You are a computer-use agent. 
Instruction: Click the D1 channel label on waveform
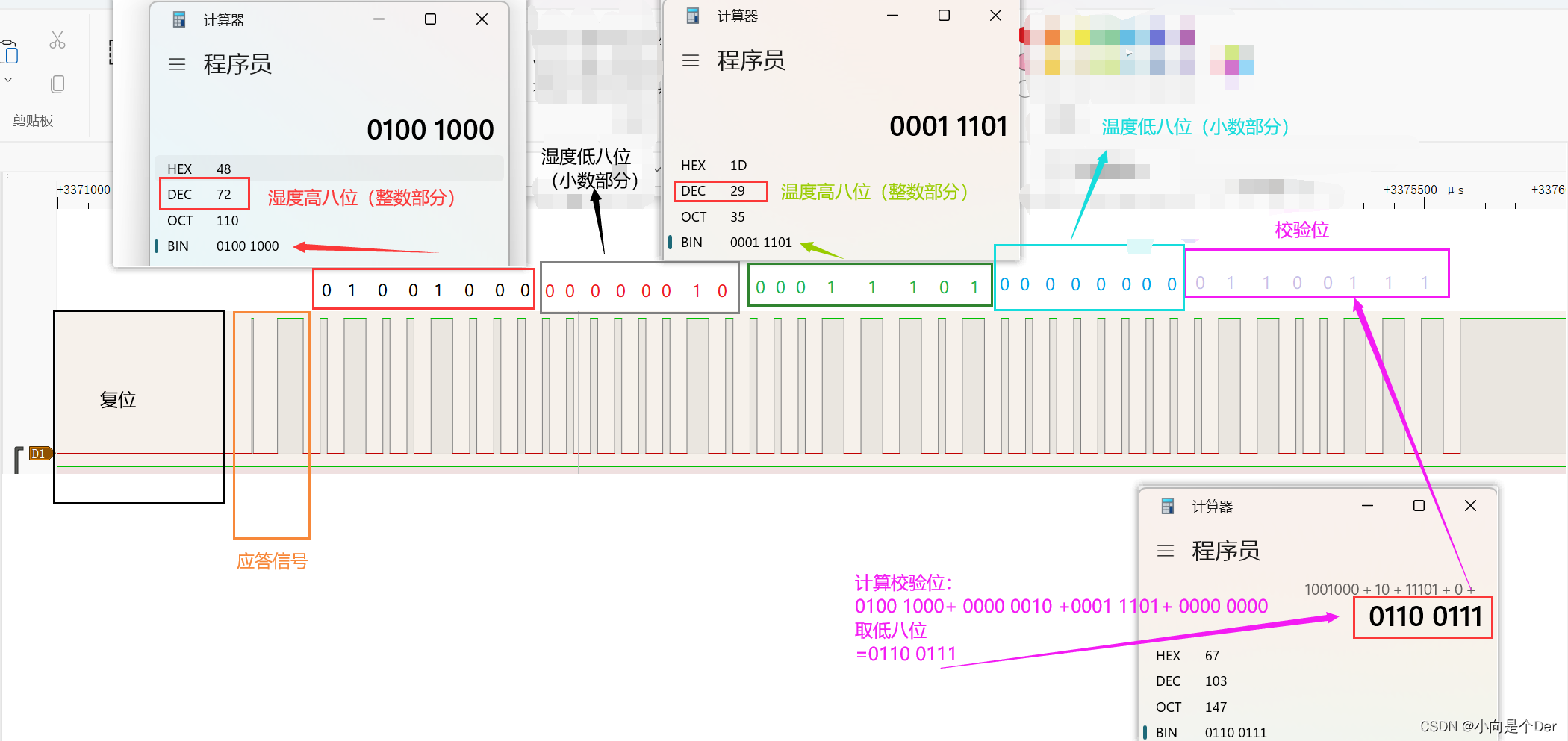(40, 454)
